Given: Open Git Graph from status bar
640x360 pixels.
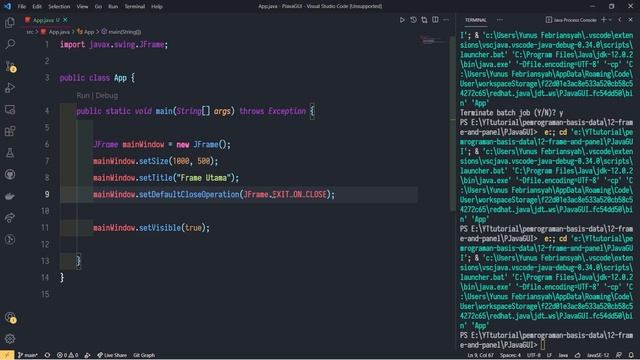Looking at the screenshot, I should click(x=144, y=355).
